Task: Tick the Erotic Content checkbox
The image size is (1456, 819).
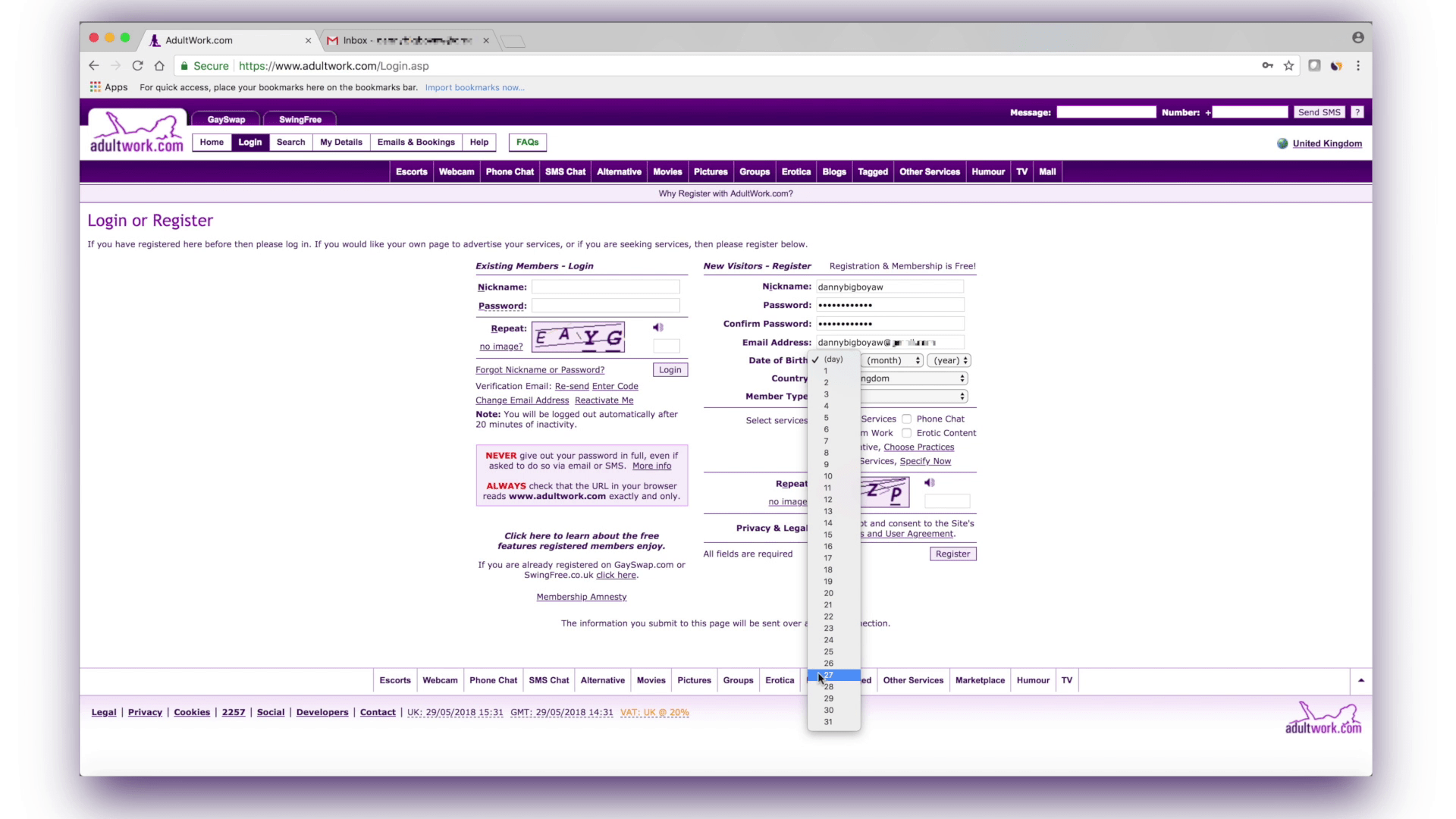Action: (x=906, y=433)
